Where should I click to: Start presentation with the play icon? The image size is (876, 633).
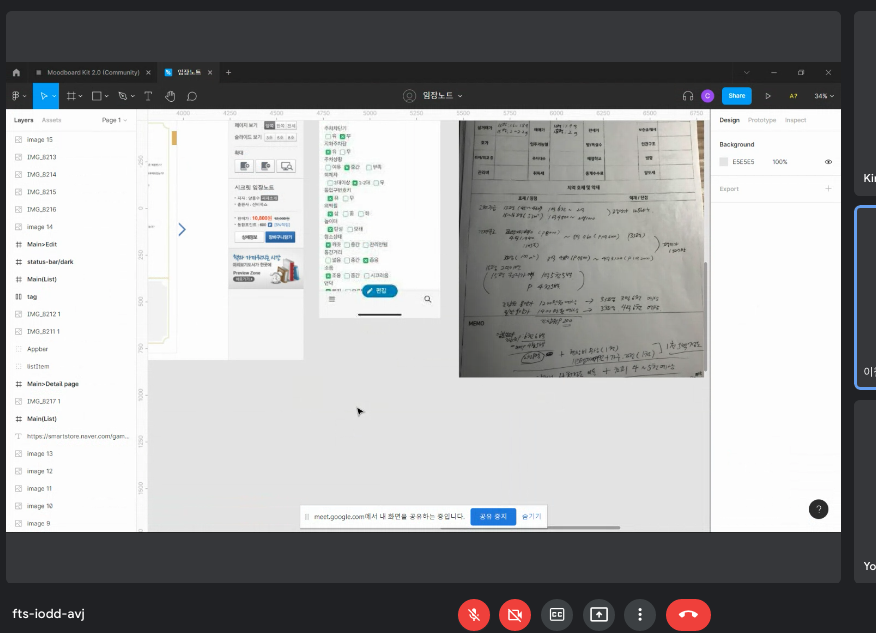(x=768, y=96)
